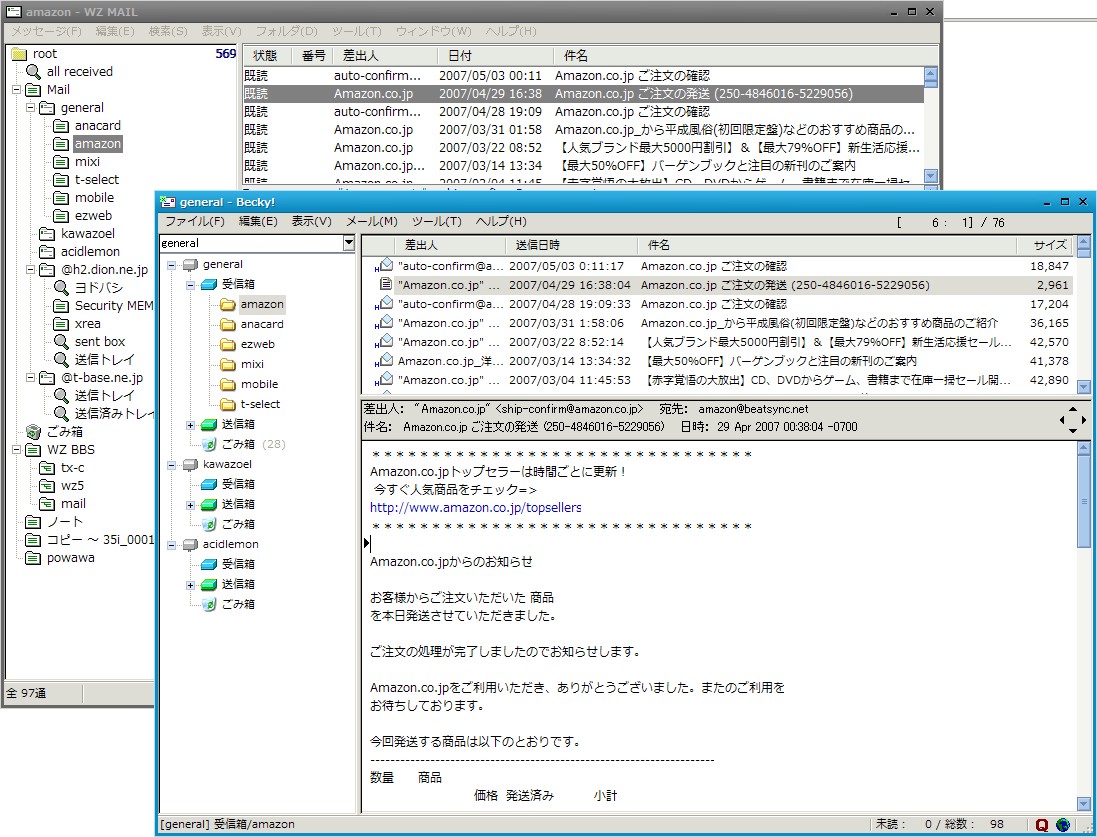Sort Becky message list by サイズ column

click(x=1049, y=245)
